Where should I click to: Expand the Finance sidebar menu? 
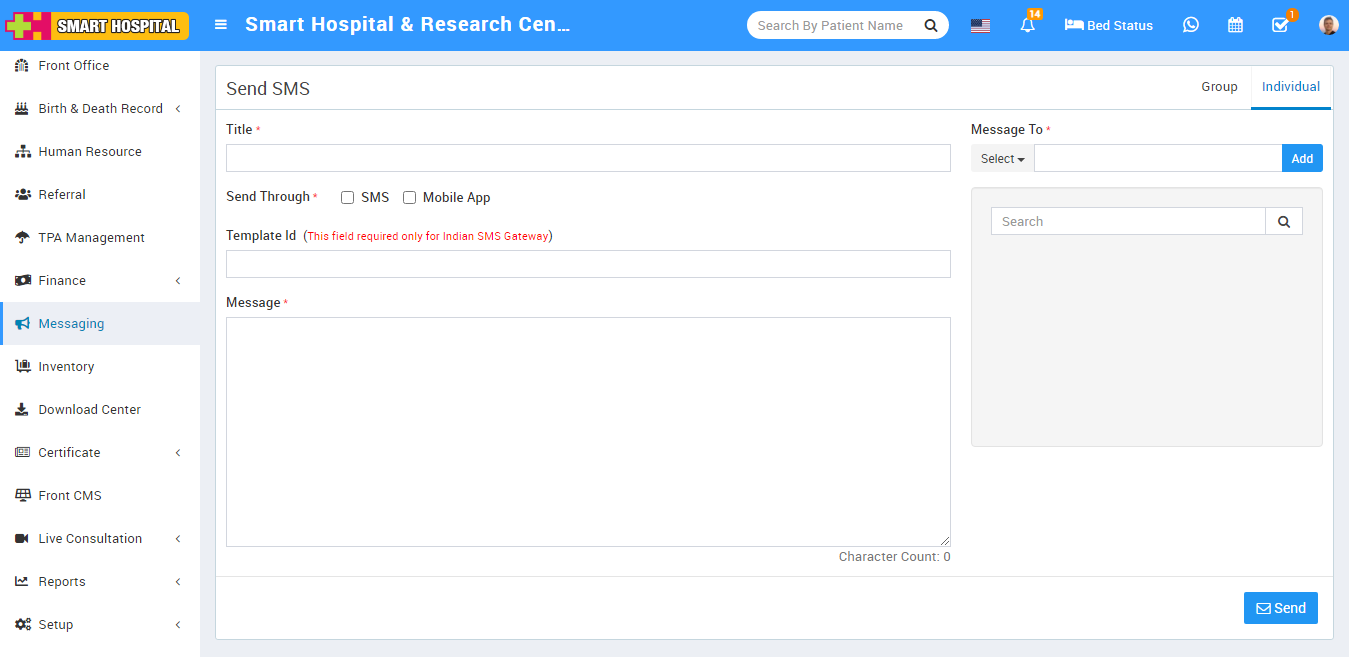coord(100,281)
